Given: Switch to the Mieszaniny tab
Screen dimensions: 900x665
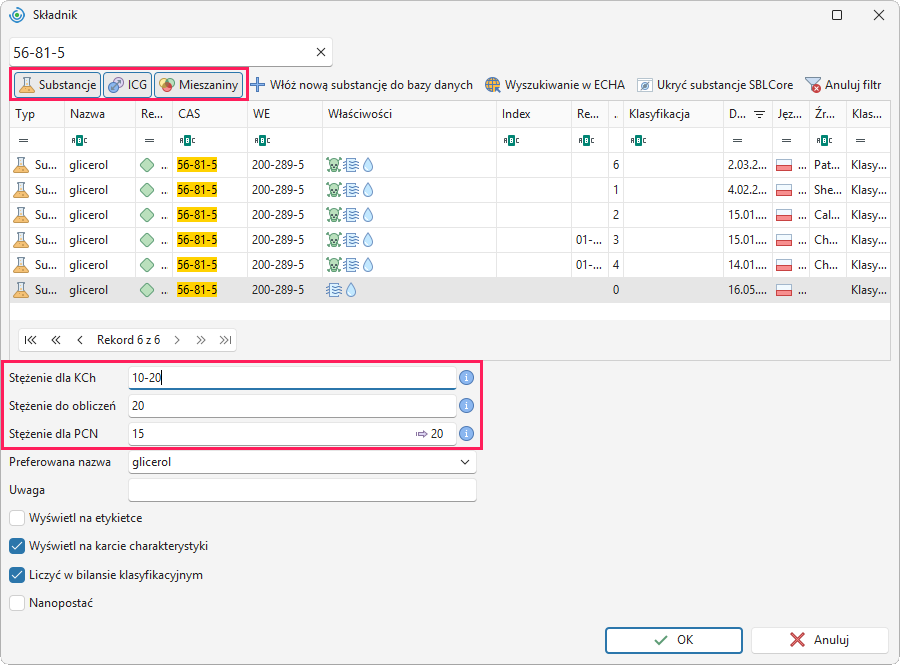Looking at the screenshot, I should click(x=199, y=85).
